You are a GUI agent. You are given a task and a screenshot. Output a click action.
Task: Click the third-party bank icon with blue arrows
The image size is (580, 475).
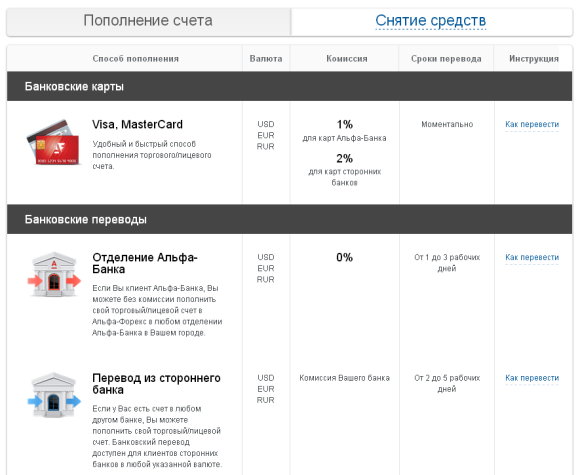click(54, 395)
